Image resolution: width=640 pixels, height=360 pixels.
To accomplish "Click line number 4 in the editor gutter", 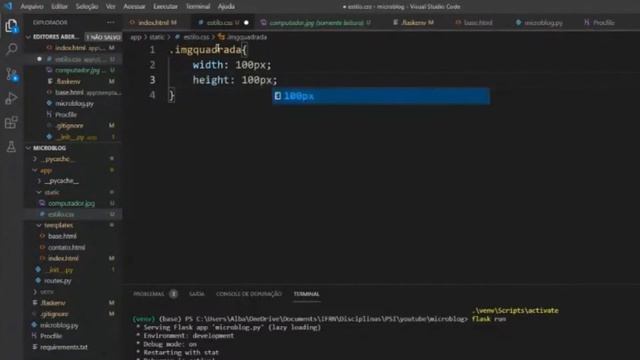I will coord(152,95).
